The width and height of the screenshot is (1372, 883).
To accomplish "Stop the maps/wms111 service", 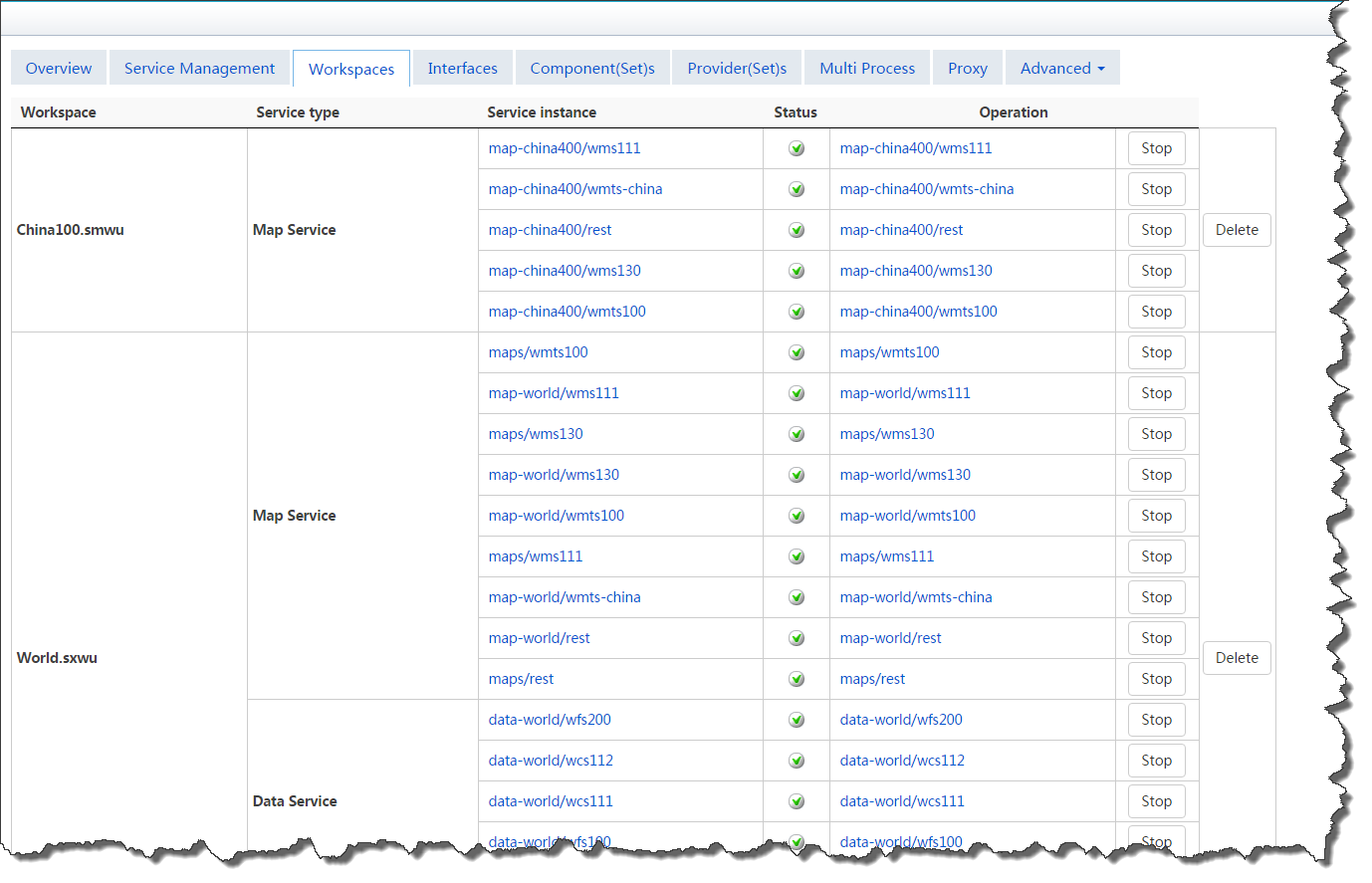I will [x=1156, y=556].
